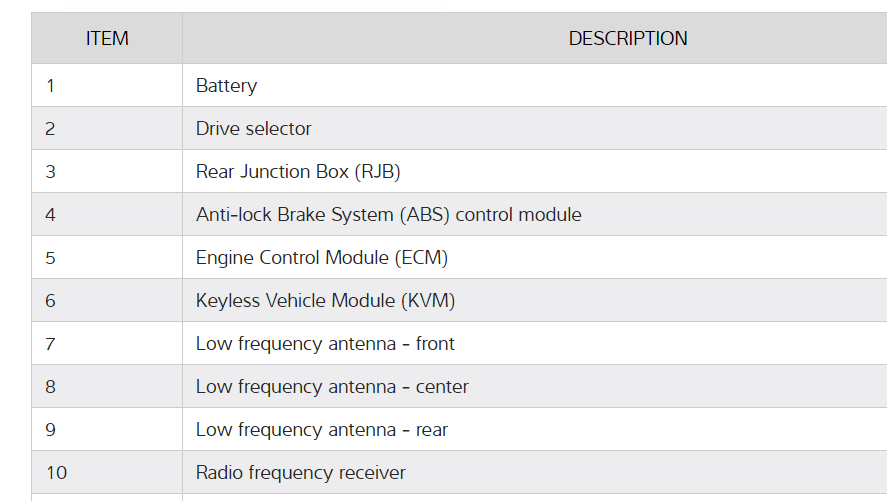Select the Rear Junction Box (RJB) entry
Viewport: 887px width, 501px height.
point(298,172)
